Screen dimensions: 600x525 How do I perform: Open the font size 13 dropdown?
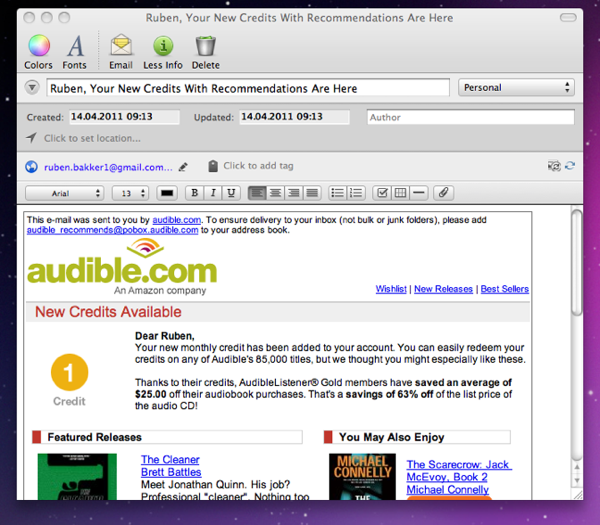130,193
